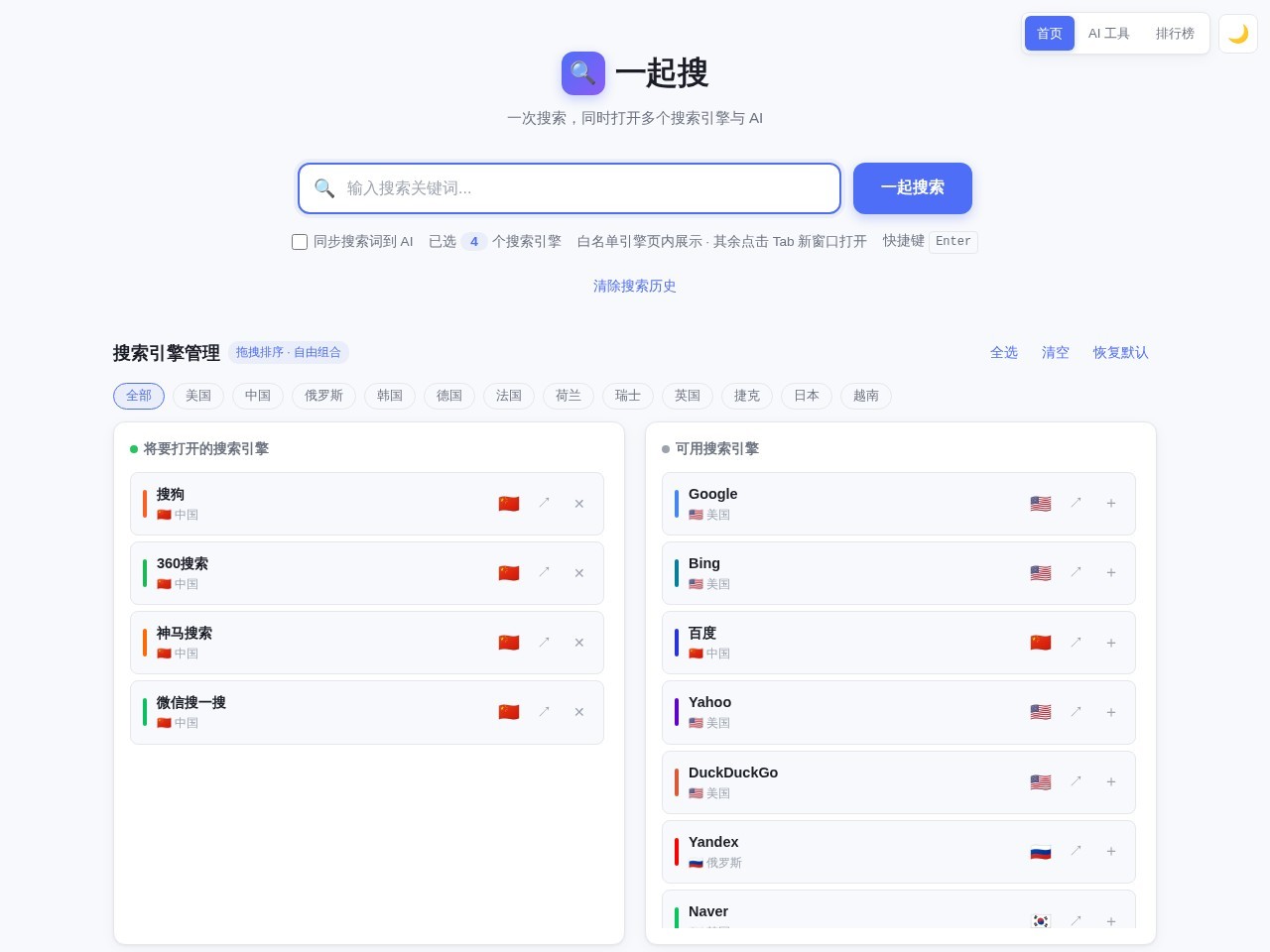Click the large flag in 搜狗 row

coord(509,504)
